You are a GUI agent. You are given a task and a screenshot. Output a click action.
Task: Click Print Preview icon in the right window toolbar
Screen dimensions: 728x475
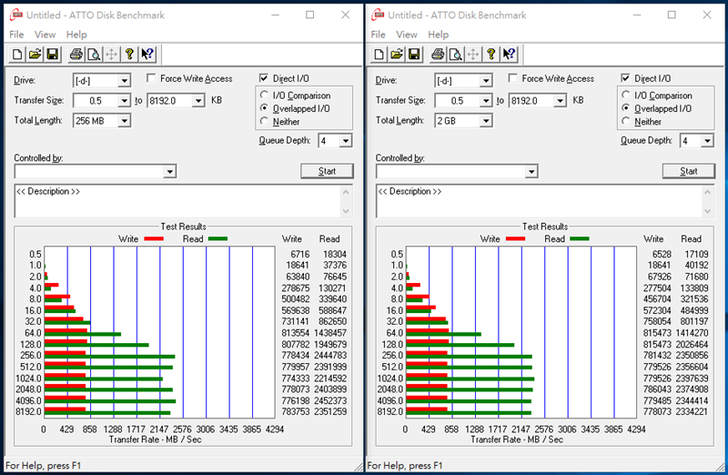454,54
